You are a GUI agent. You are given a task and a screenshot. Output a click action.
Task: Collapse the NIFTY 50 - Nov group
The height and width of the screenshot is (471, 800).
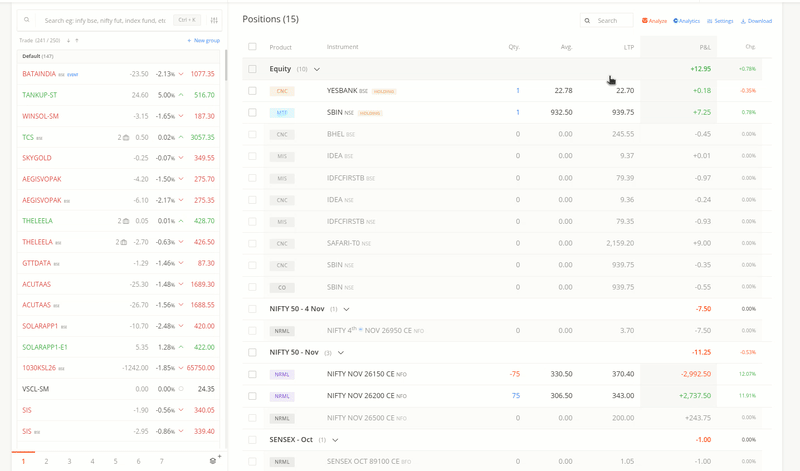point(341,353)
